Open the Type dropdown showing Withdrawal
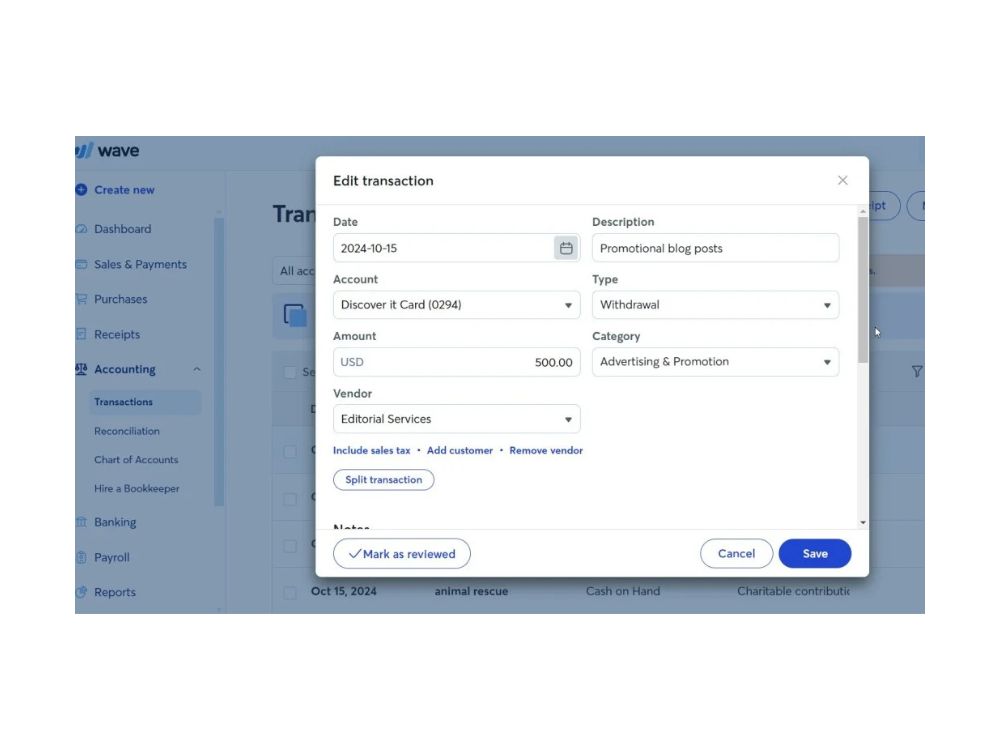1000x750 pixels. (x=716, y=305)
